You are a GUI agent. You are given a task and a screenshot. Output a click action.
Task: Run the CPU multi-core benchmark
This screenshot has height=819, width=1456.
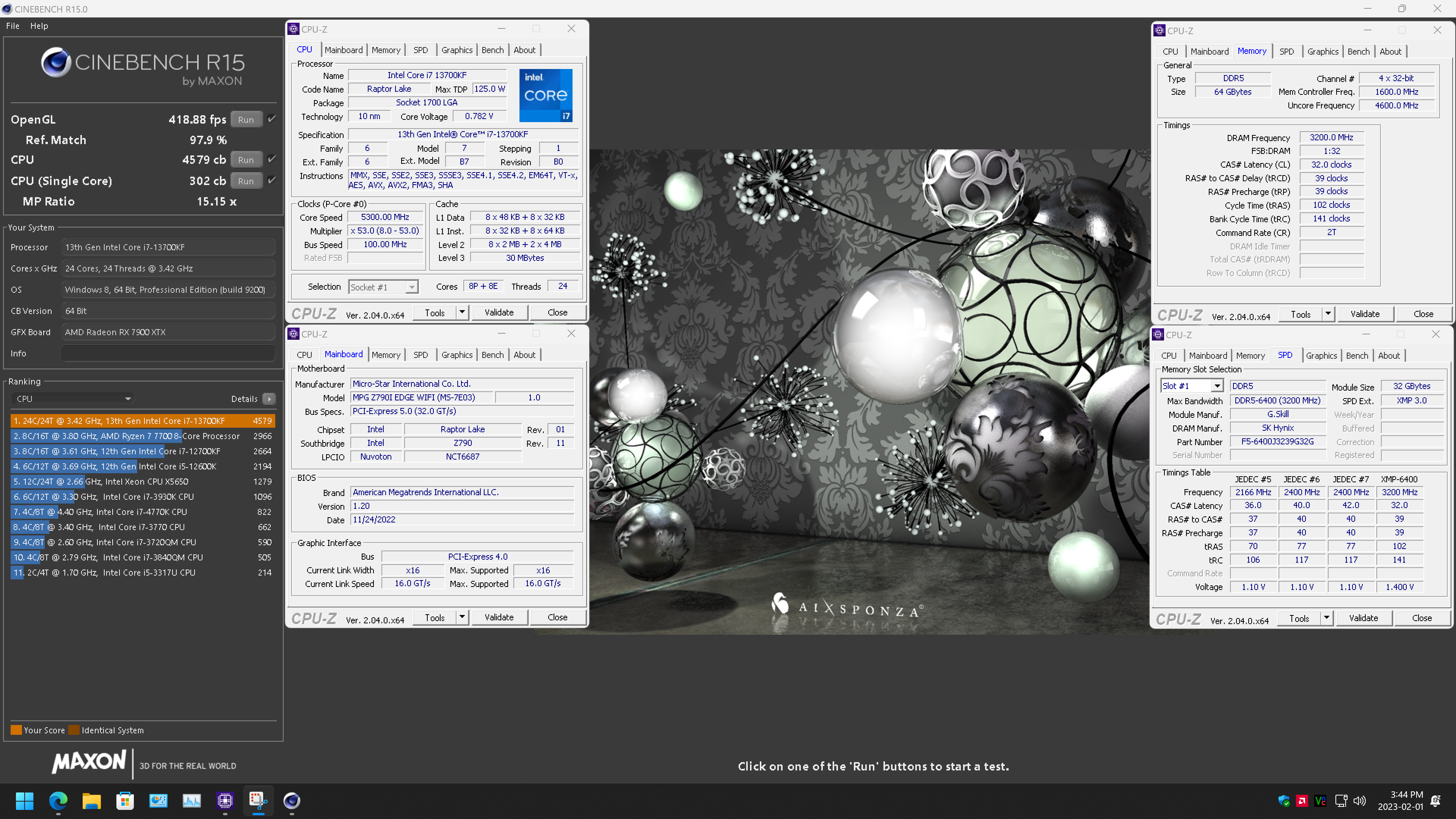coord(246,160)
